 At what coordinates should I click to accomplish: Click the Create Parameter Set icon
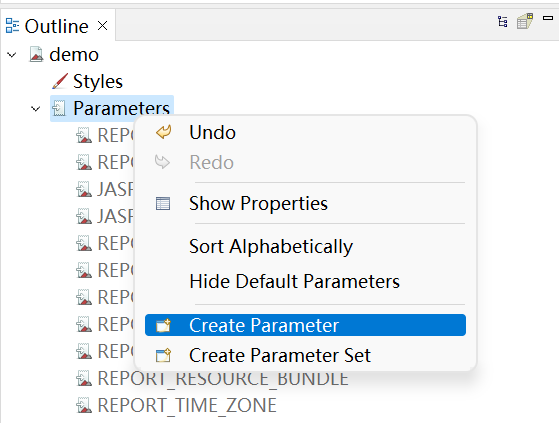[x=164, y=355]
